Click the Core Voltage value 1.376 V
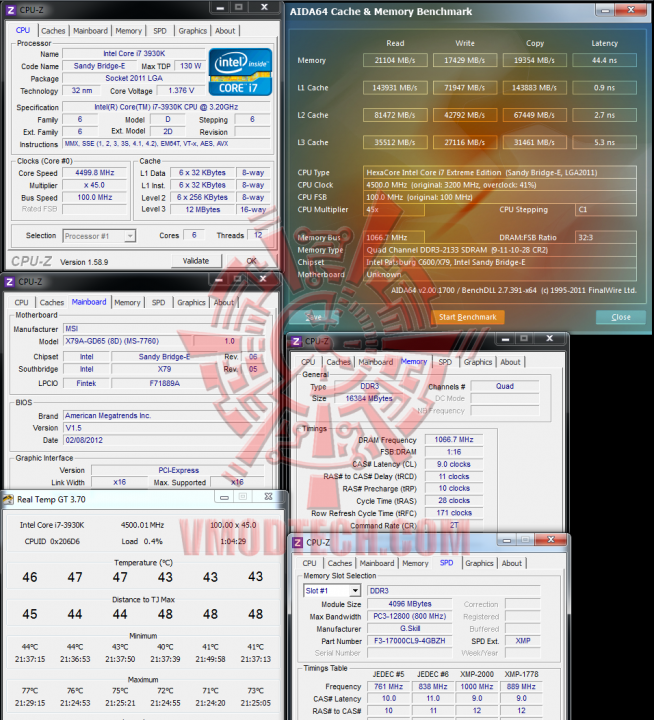The image size is (654, 720). 181,90
